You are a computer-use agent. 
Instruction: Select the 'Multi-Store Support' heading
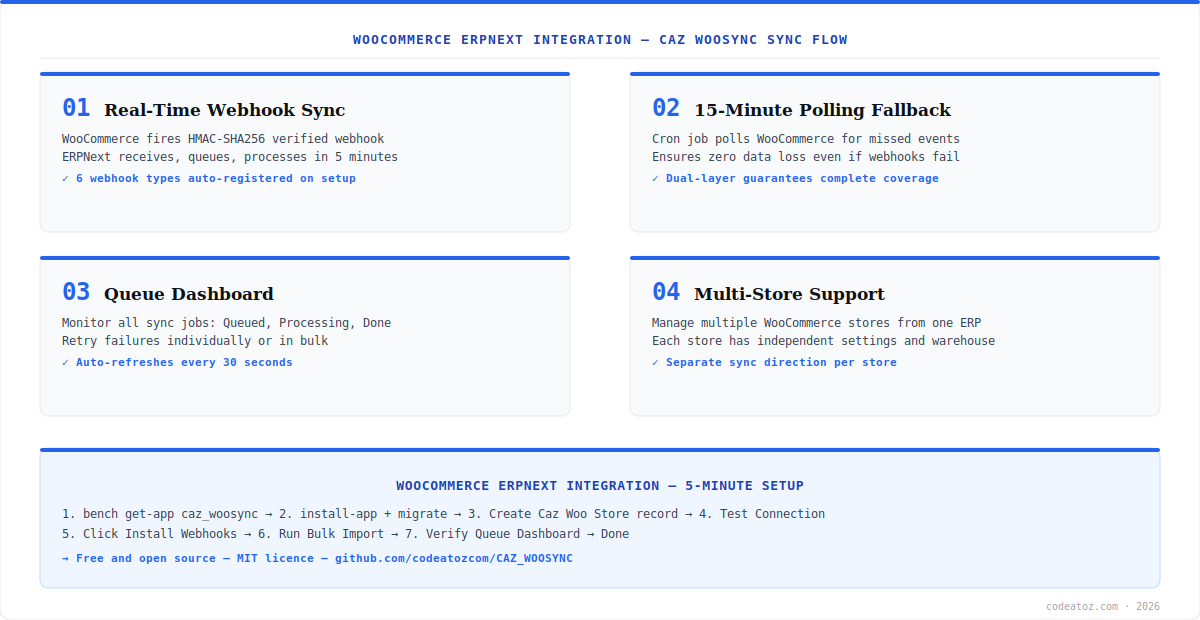coord(789,294)
